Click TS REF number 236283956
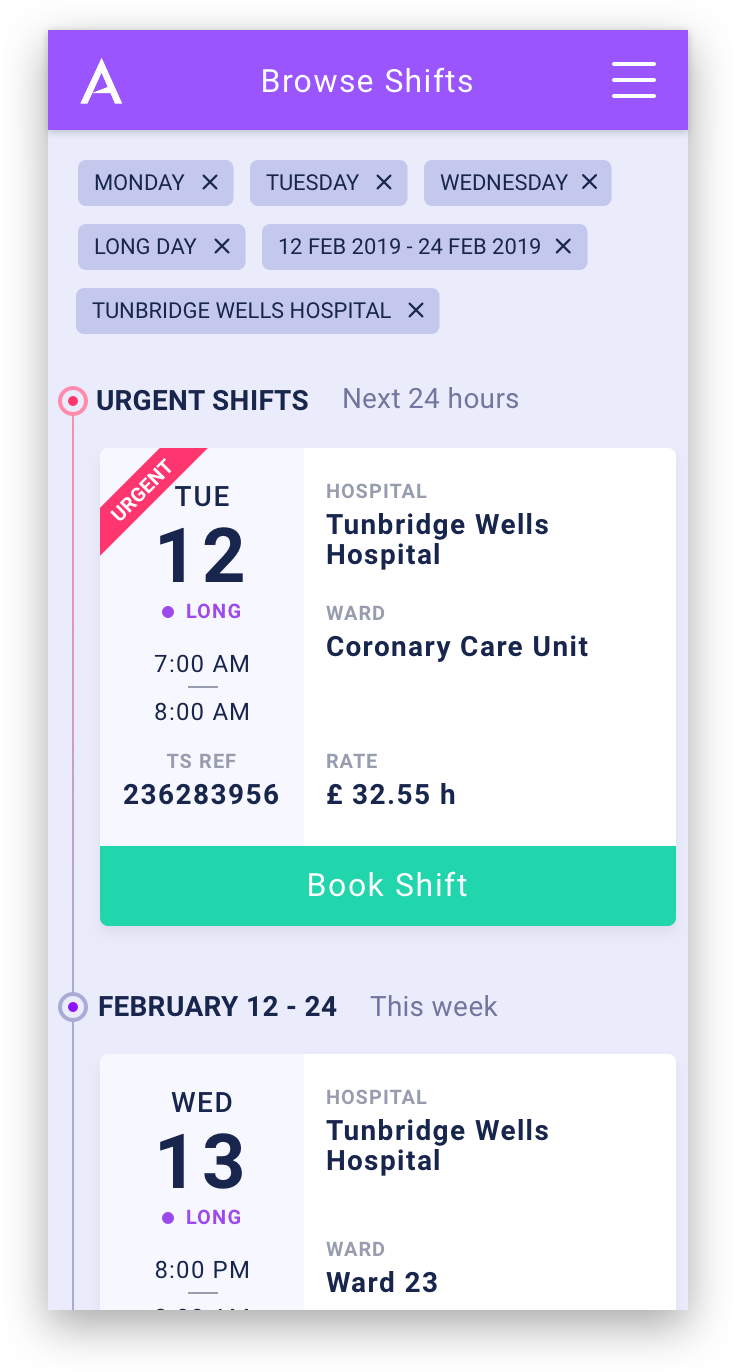The image size is (736, 1372). pyautogui.click(x=201, y=795)
